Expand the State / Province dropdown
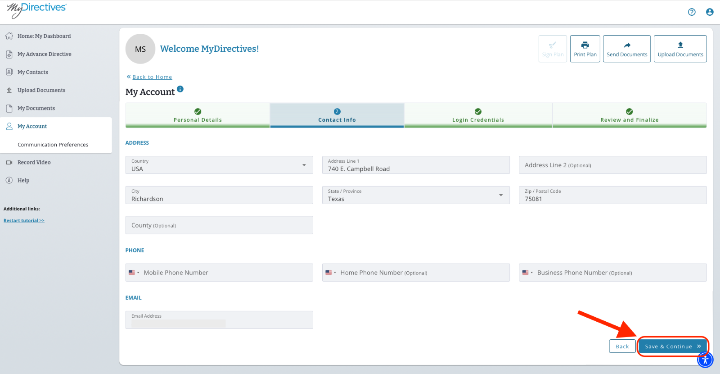 pos(416,195)
